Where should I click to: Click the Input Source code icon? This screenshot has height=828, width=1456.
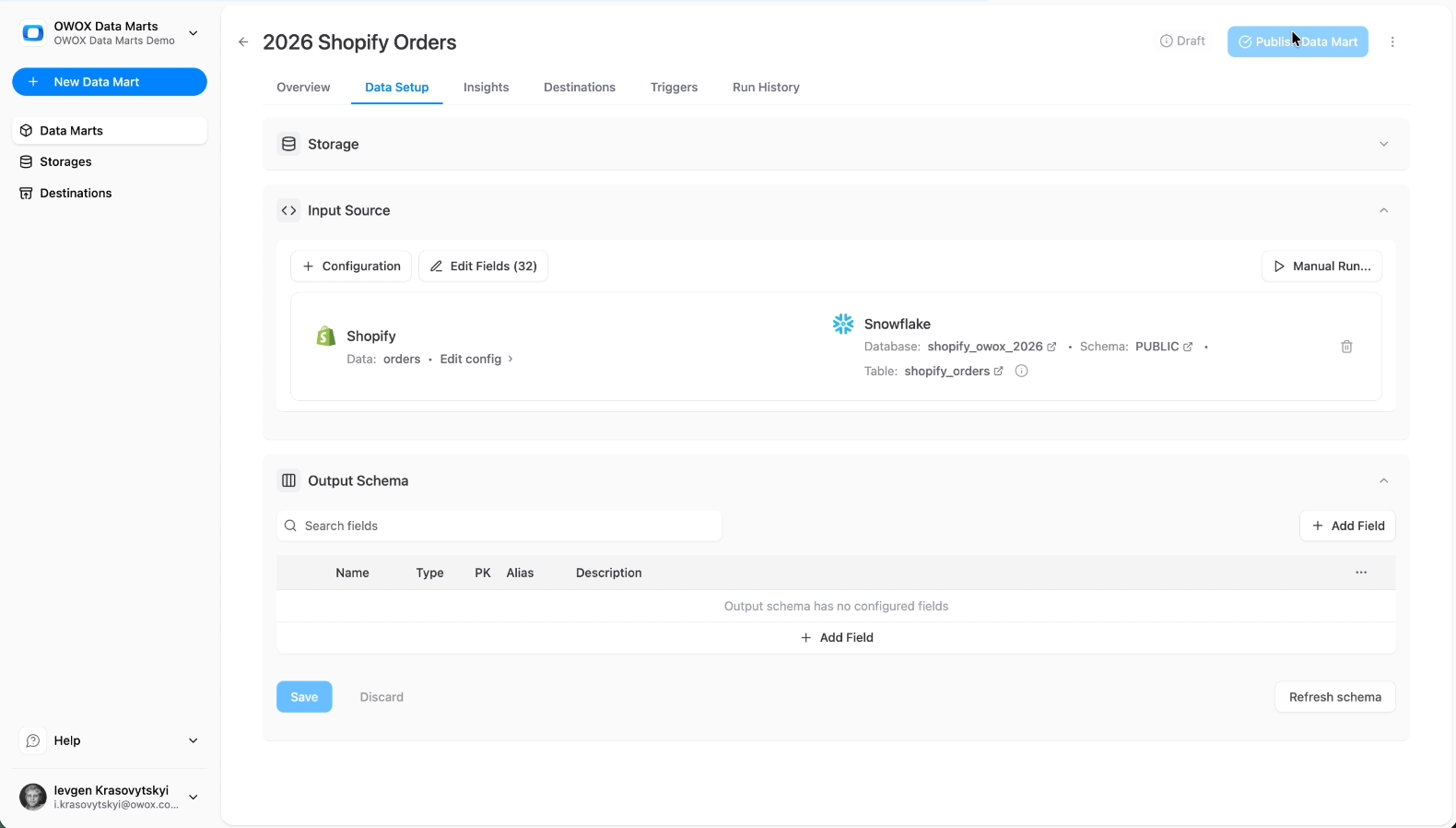tap(288, 210)
